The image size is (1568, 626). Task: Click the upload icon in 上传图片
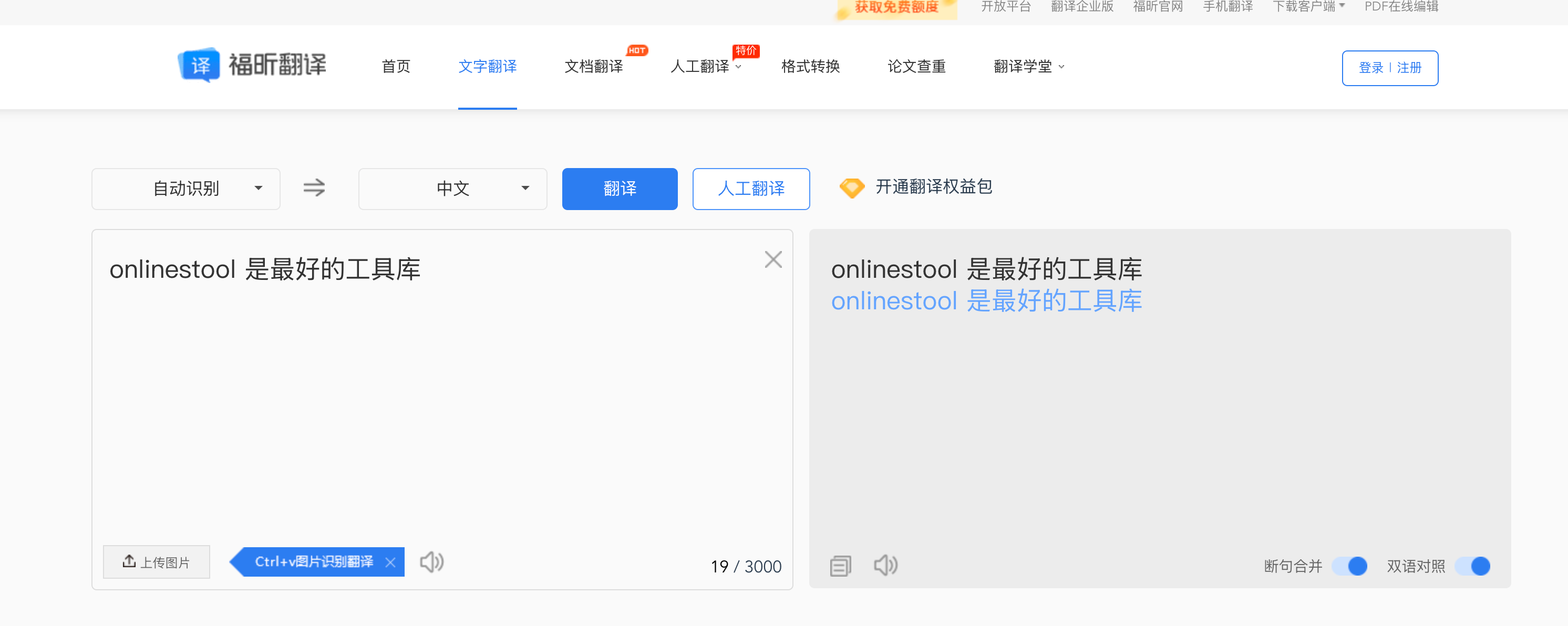[129, 561]
